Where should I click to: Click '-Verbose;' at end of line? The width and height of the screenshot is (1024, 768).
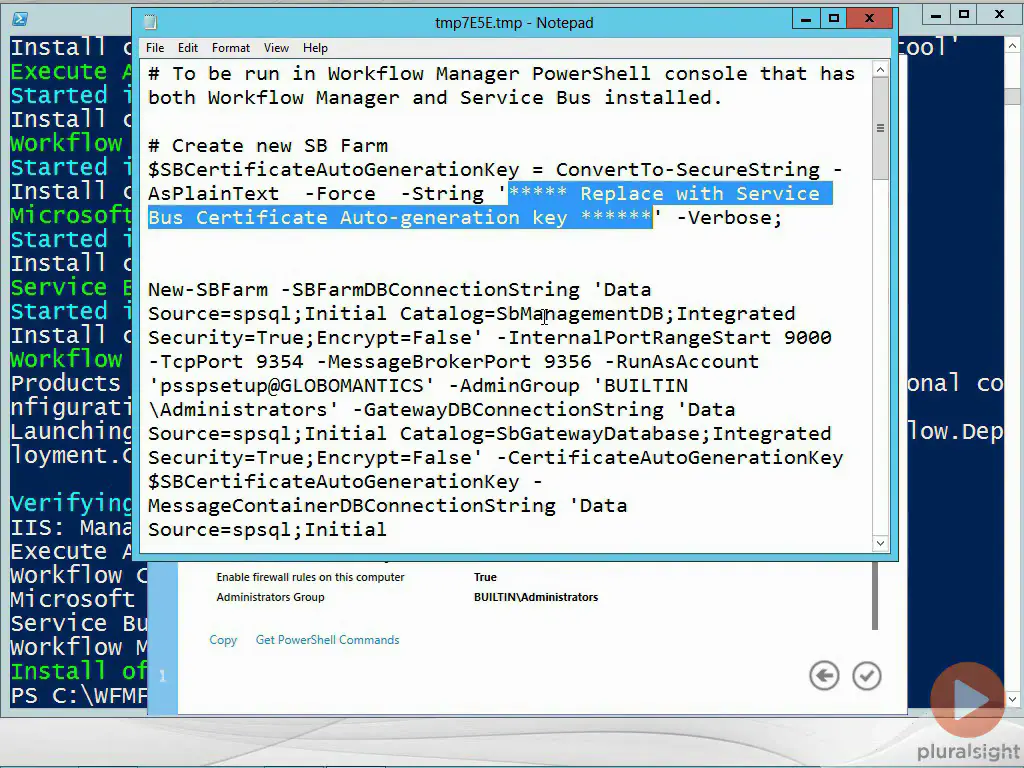tap(729, 218)
